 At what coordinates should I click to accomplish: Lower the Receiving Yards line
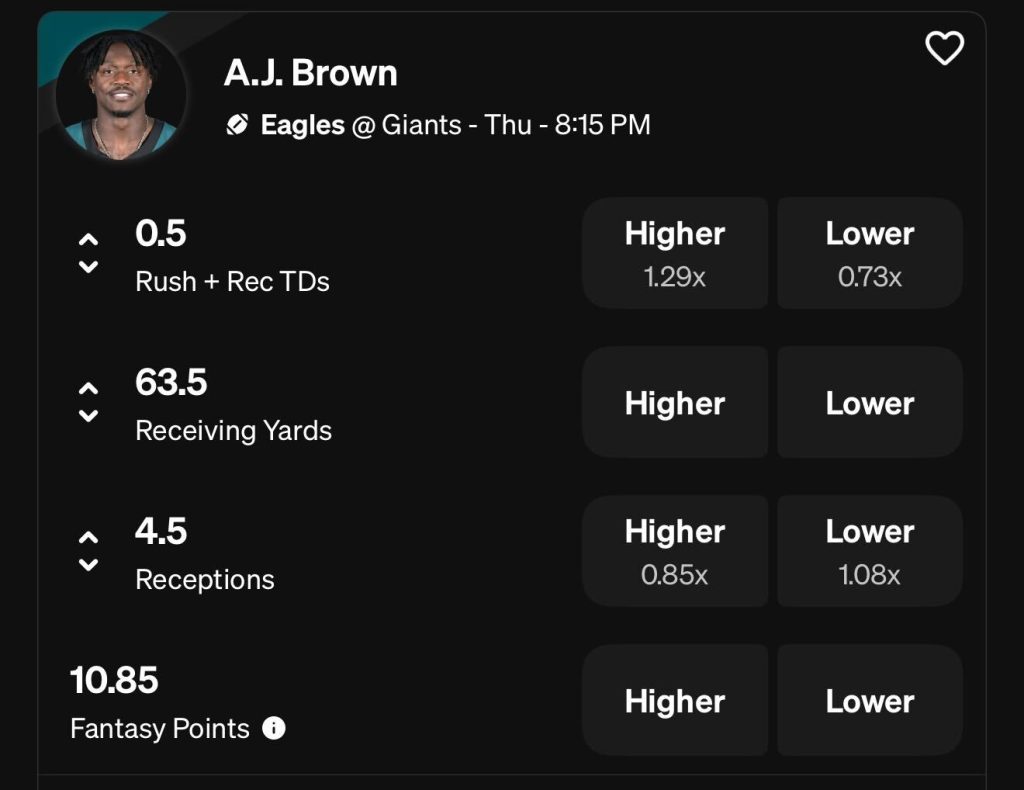coord(89,416)
